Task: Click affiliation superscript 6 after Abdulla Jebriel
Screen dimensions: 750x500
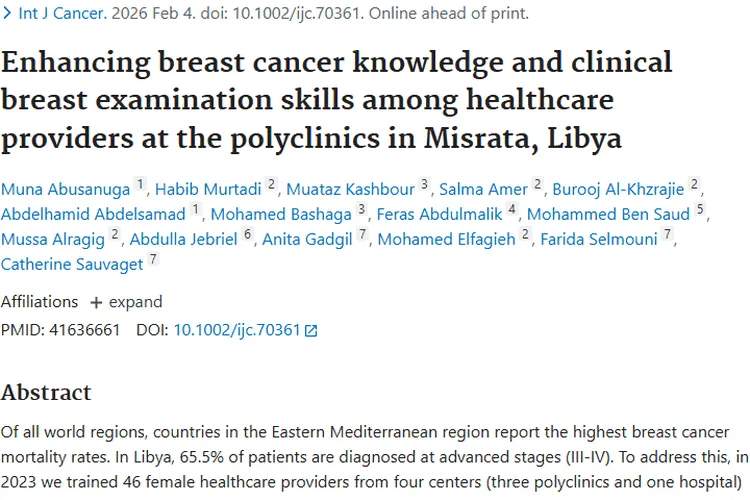Action: click(247, 237)
